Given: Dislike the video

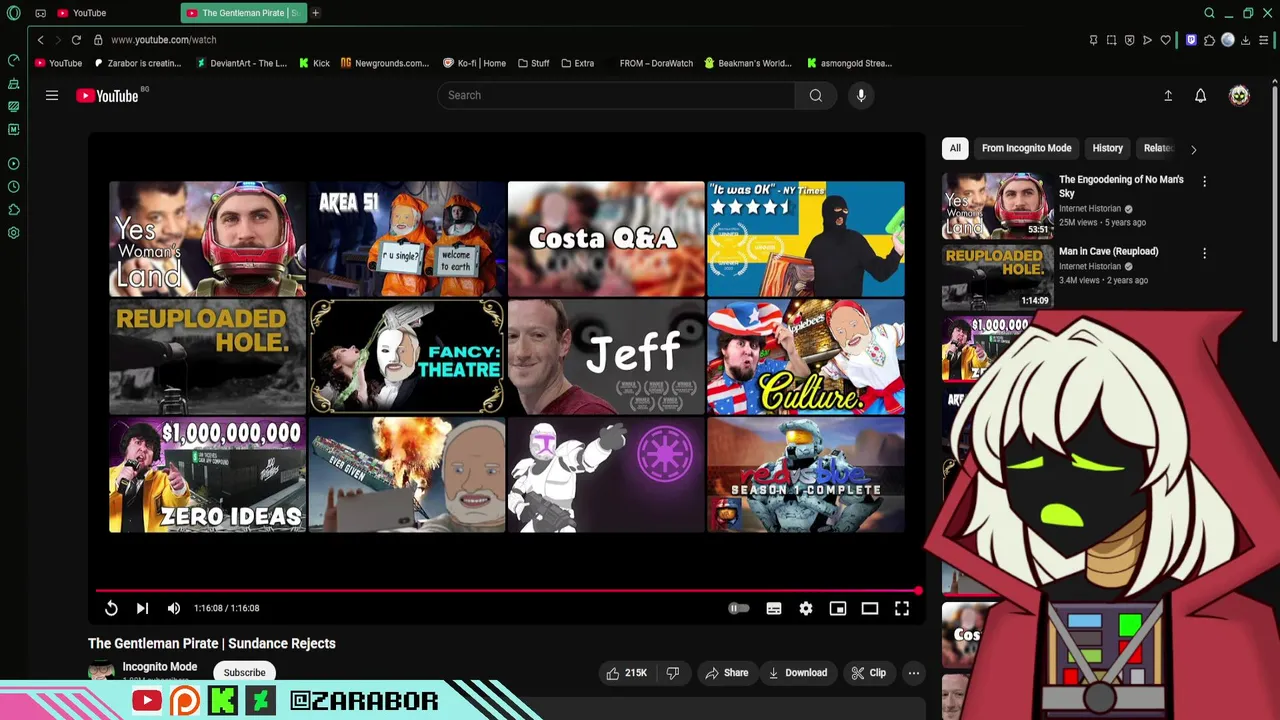Looking at the screenshot, I should [x=673, y=673].
